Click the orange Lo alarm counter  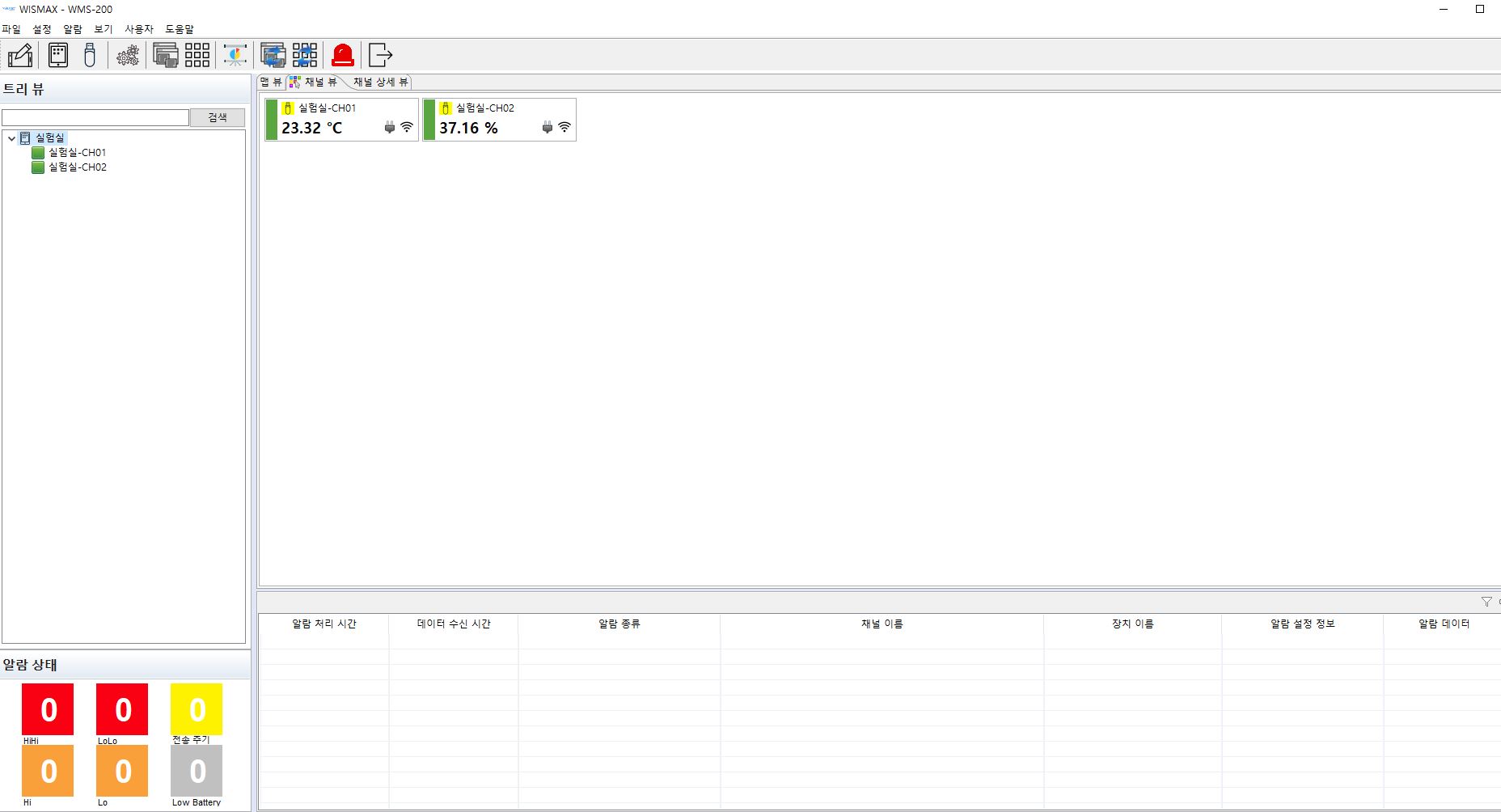(x=122, y=771)
